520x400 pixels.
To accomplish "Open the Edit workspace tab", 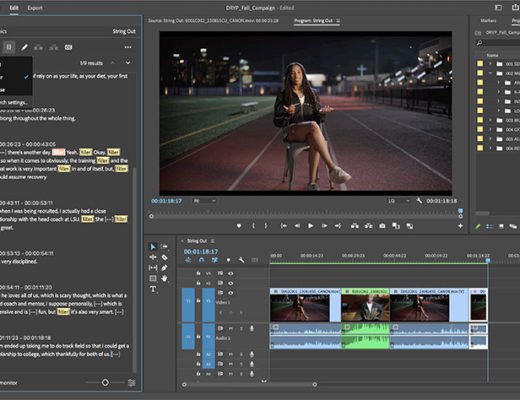I will click(14, 8).
